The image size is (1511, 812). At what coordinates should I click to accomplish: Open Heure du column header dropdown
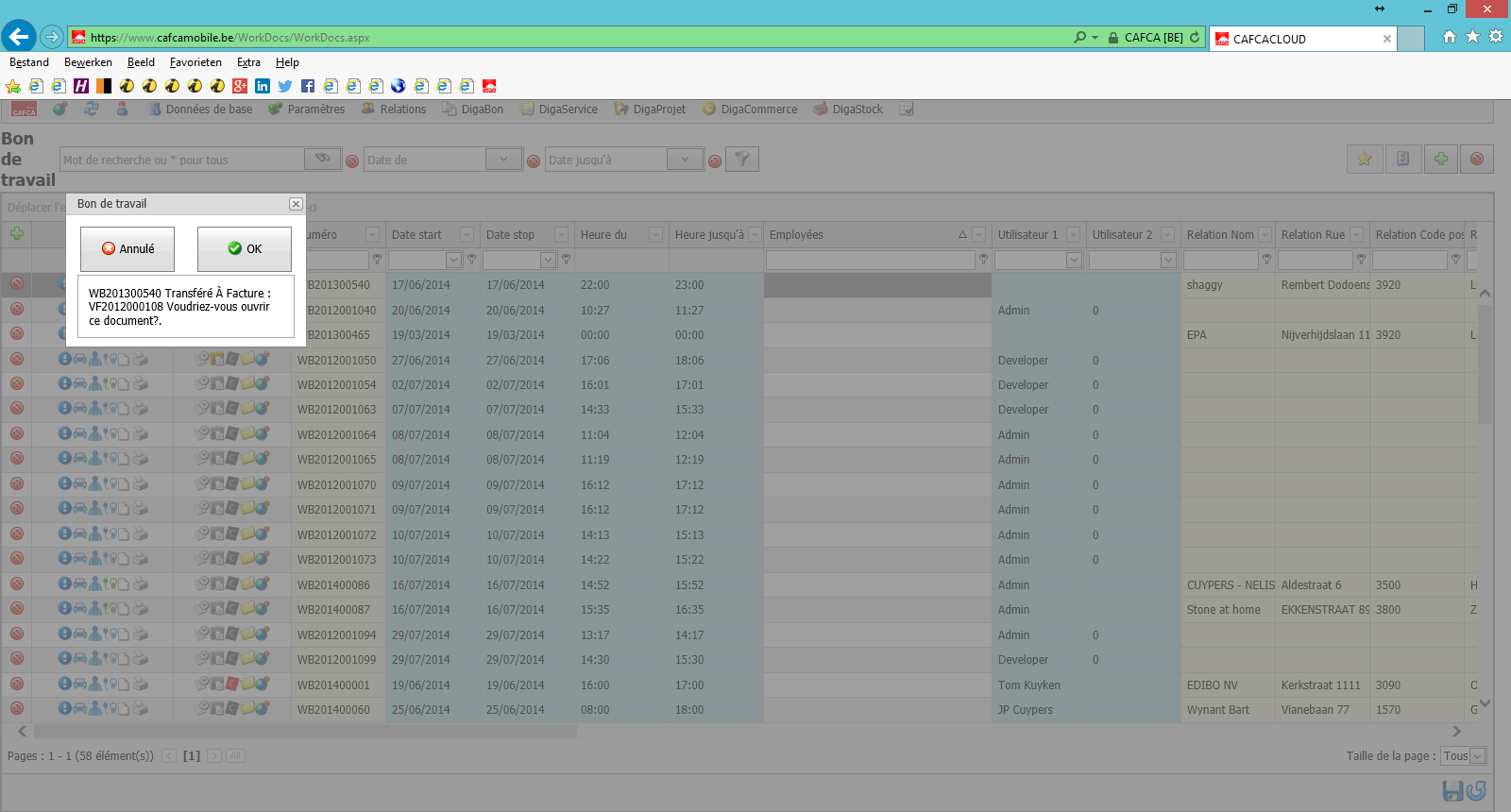pos(655,234)
